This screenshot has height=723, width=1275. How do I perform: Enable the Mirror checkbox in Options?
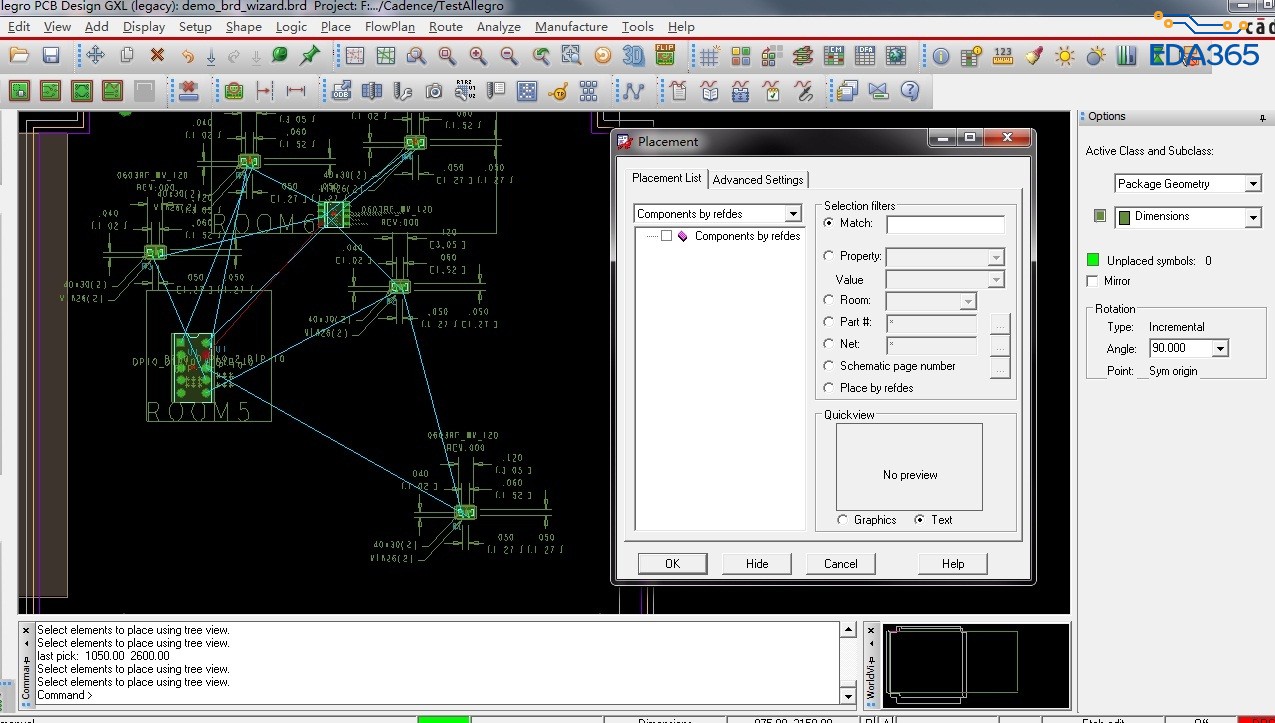(x=1092, y=281)
